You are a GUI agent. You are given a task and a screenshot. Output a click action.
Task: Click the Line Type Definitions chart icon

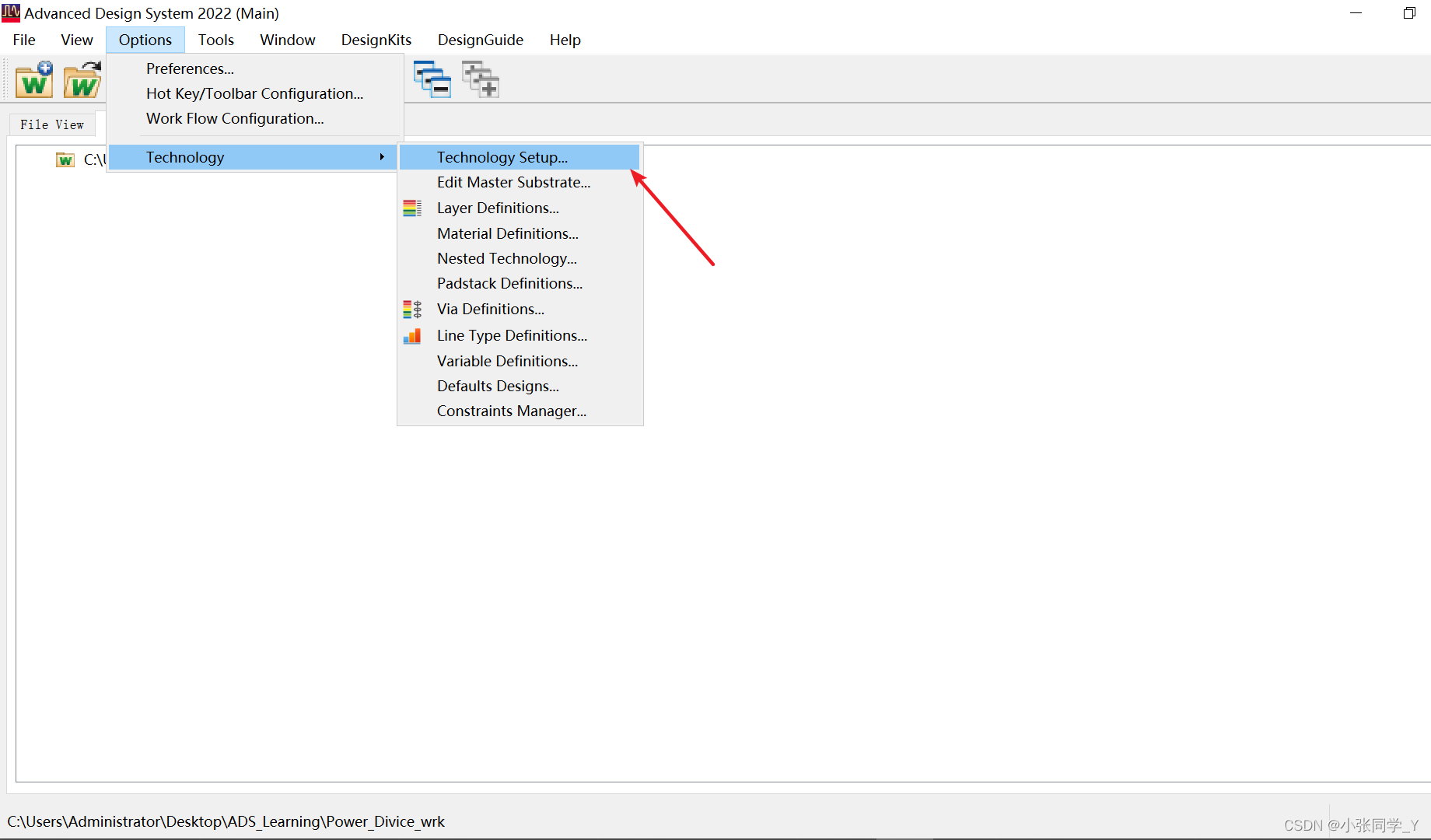(x=412, y=336)
